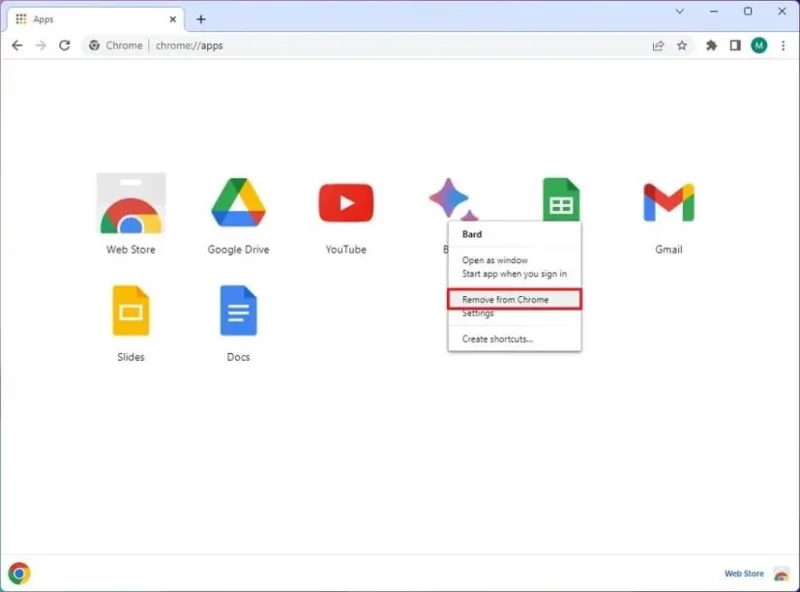Image resolution: width=800 pixels, height=592 pixels.
Task: Open the Web Store app icon
Action: [x=131, y=203]
